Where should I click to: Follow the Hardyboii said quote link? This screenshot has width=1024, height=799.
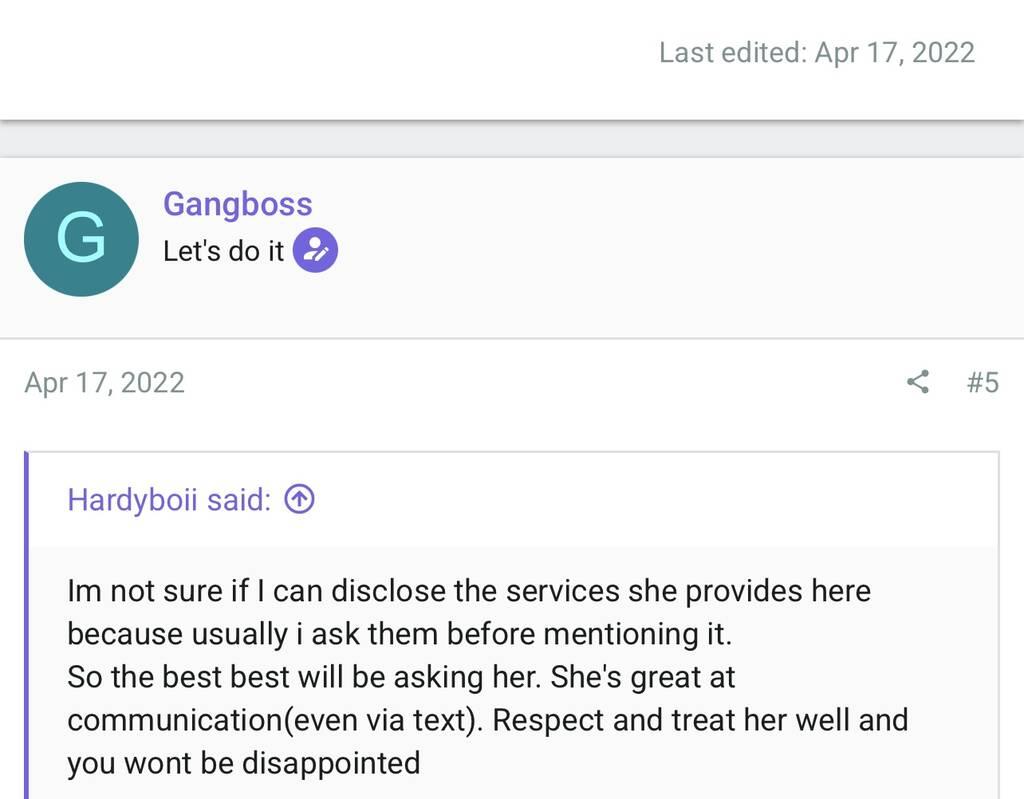click(x=168, y=499)
